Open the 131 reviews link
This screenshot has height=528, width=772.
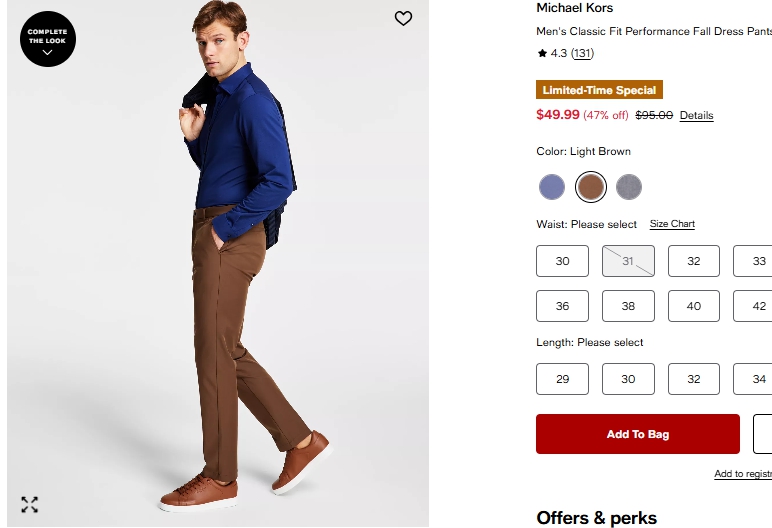point(582,54)
